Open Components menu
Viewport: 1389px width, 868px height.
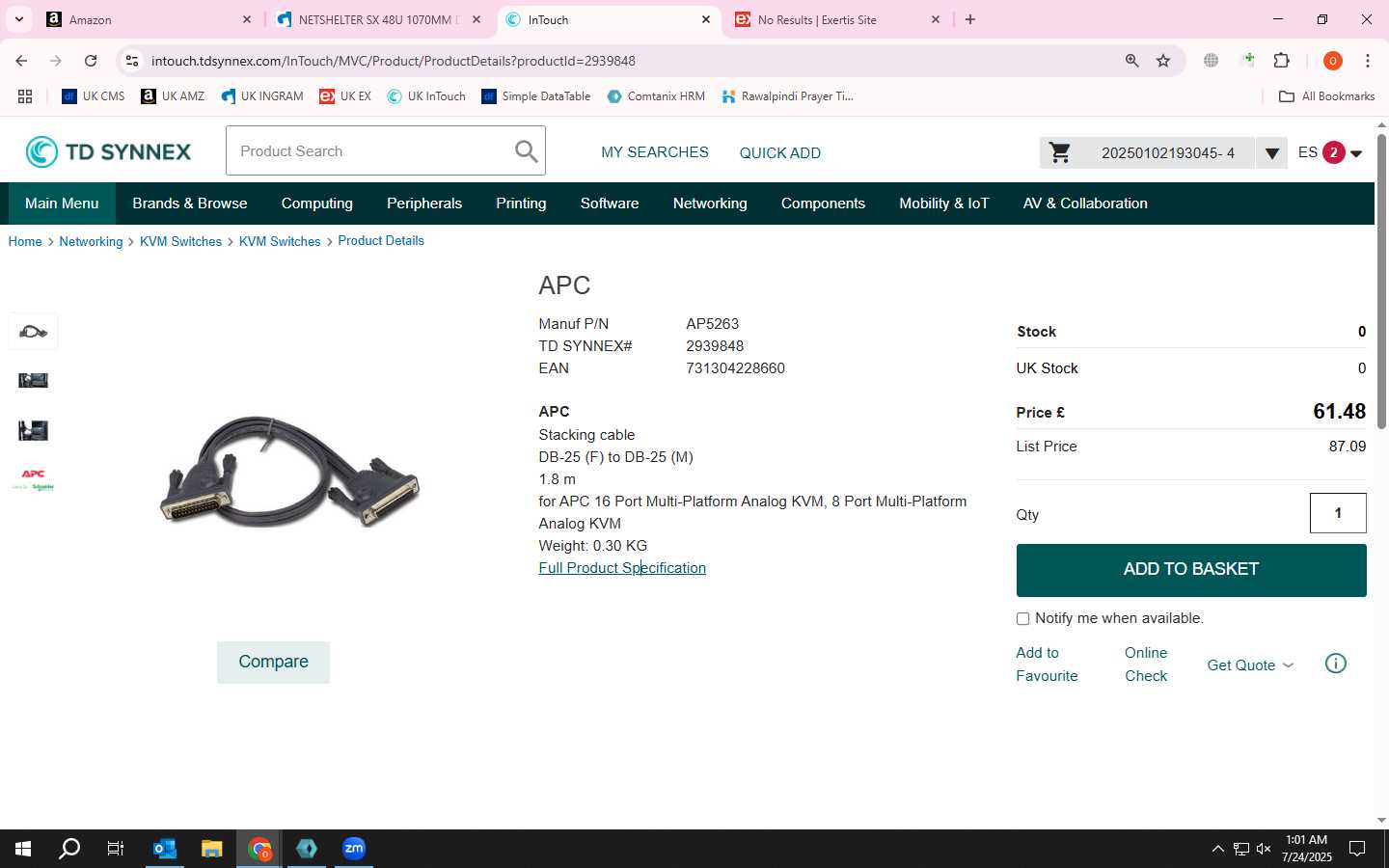[823, 203]
